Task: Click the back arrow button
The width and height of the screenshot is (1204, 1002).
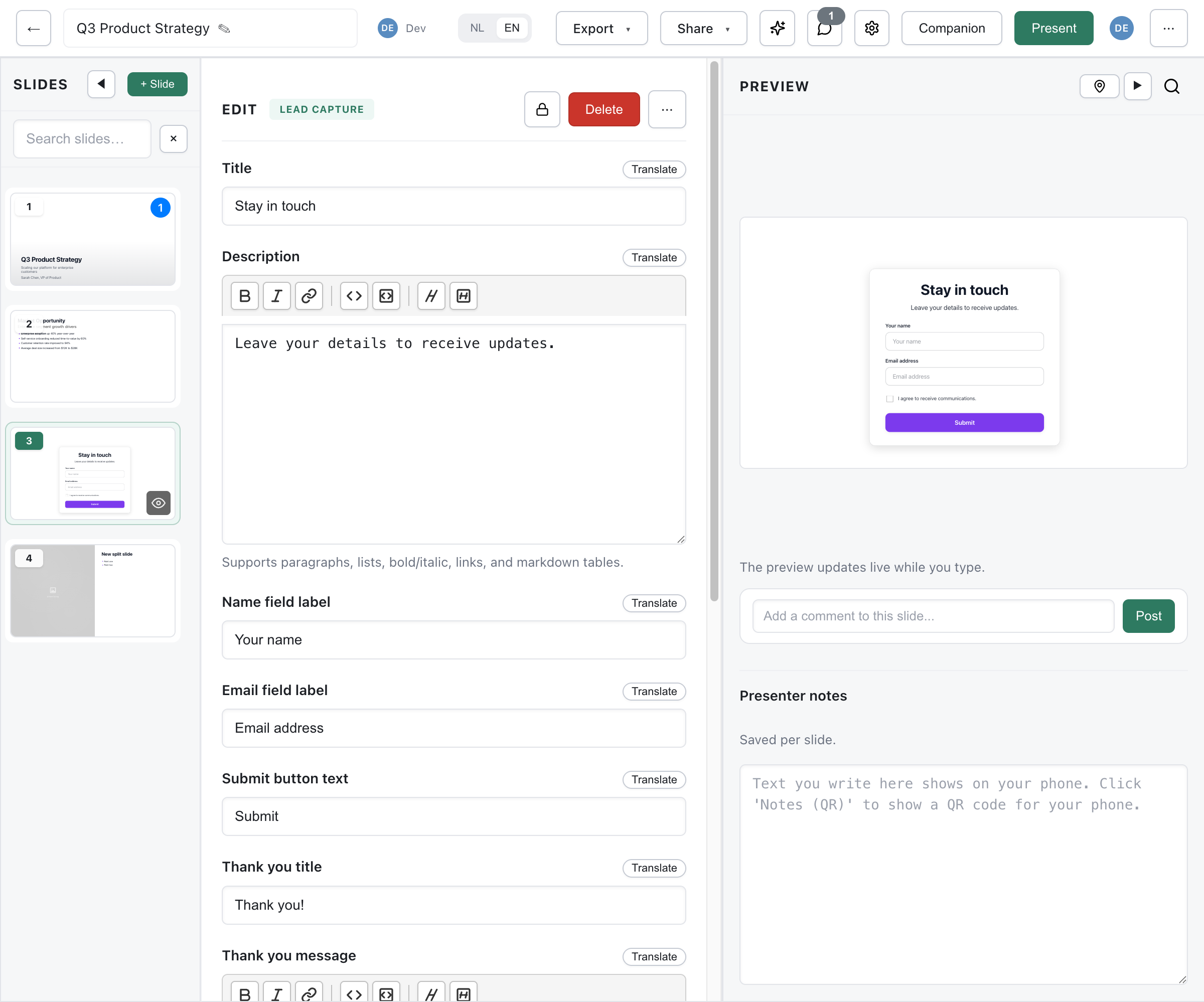Action: coord(33,28)
